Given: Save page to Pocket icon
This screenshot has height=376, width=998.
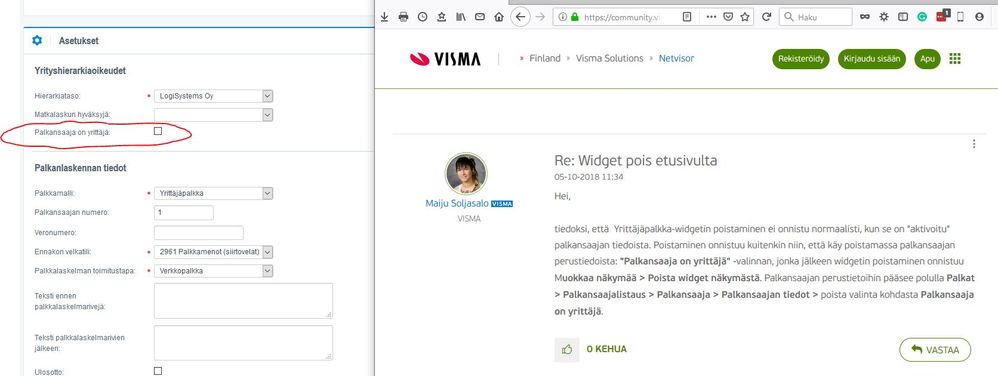Looking at the screenshot, I should (728, 17).
